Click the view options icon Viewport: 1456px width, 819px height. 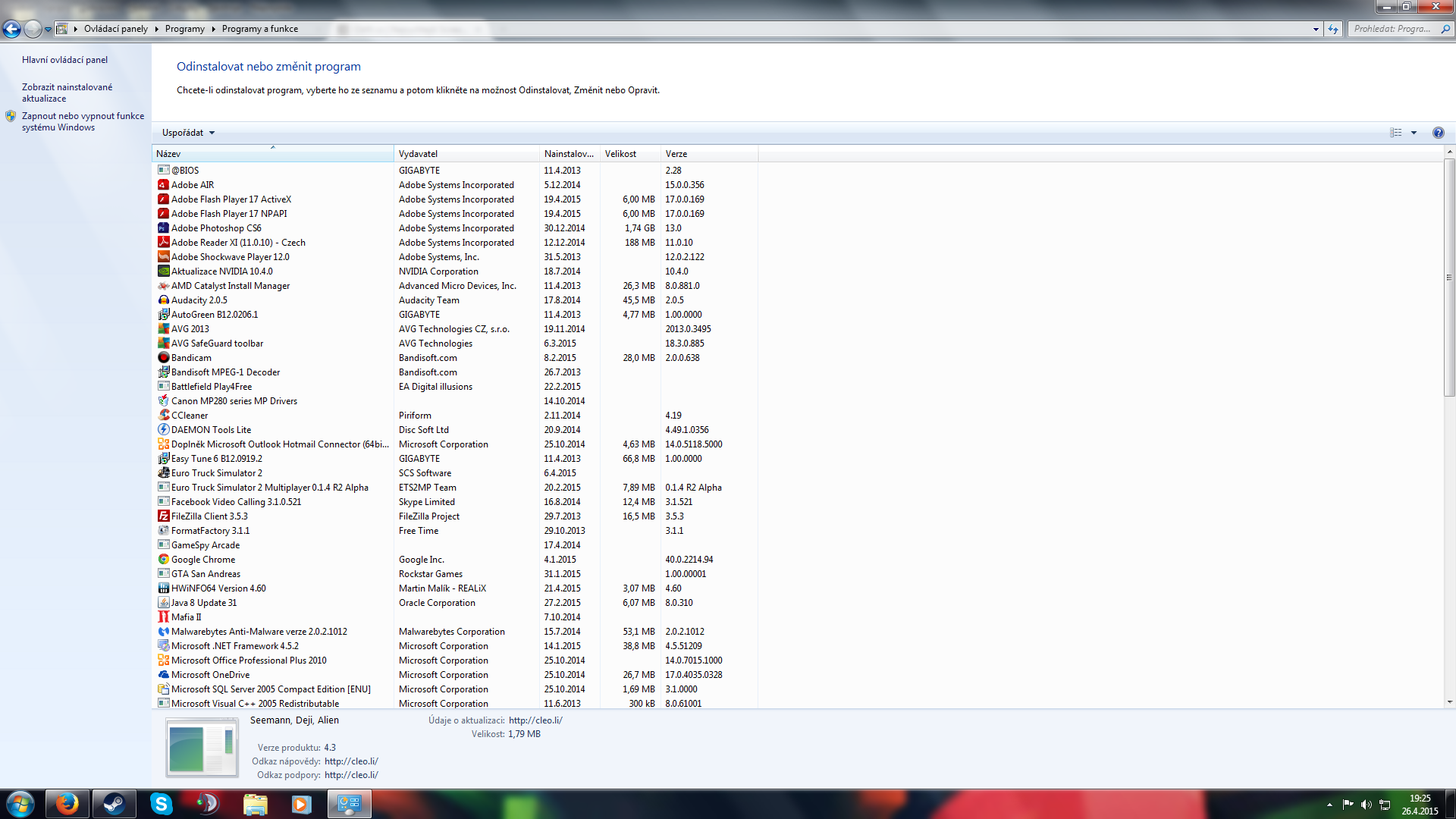pyautogui.click(x=1395, y=133)
